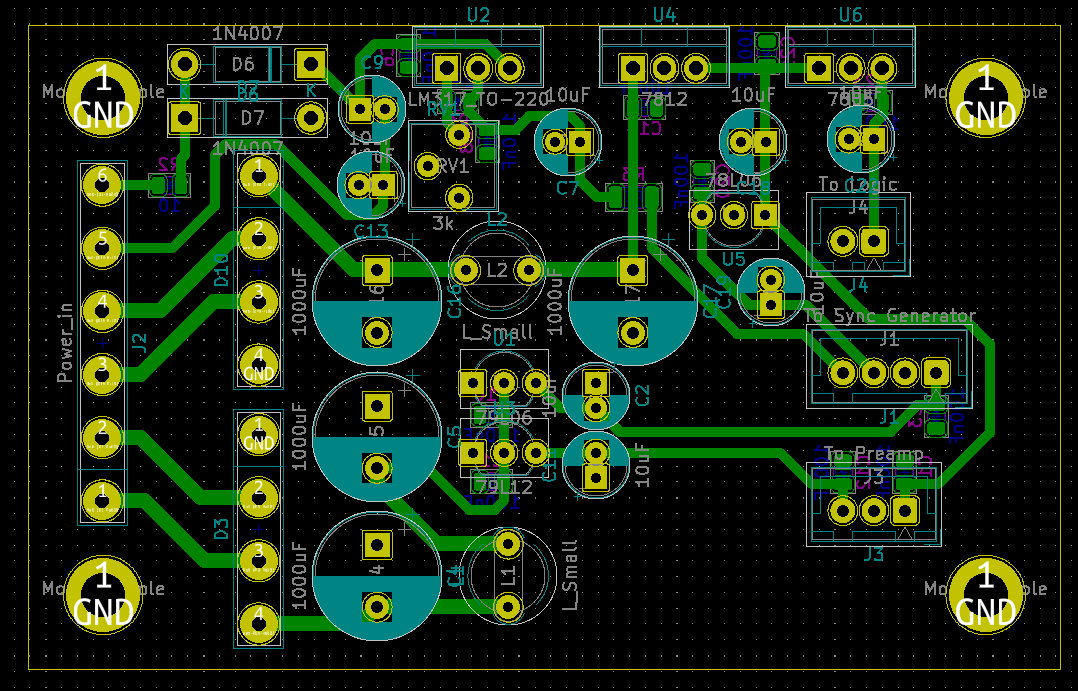Image resolution: width=1078 pixels, height=691 pixels.
Task: Click the To Sync Generator label
Action: pyautogui.click(x=890, y=316)
